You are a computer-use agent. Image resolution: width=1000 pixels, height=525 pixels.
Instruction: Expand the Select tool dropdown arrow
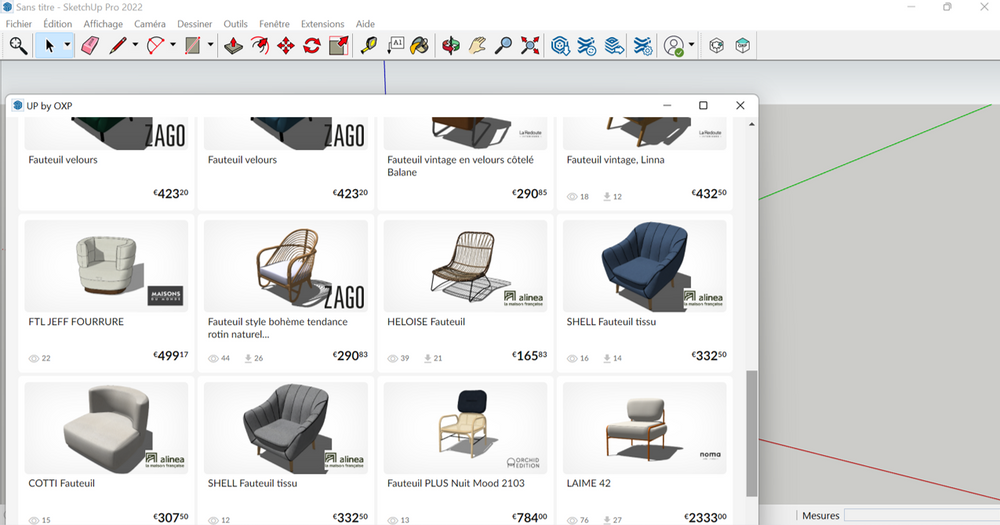click(x=67, y=45)
